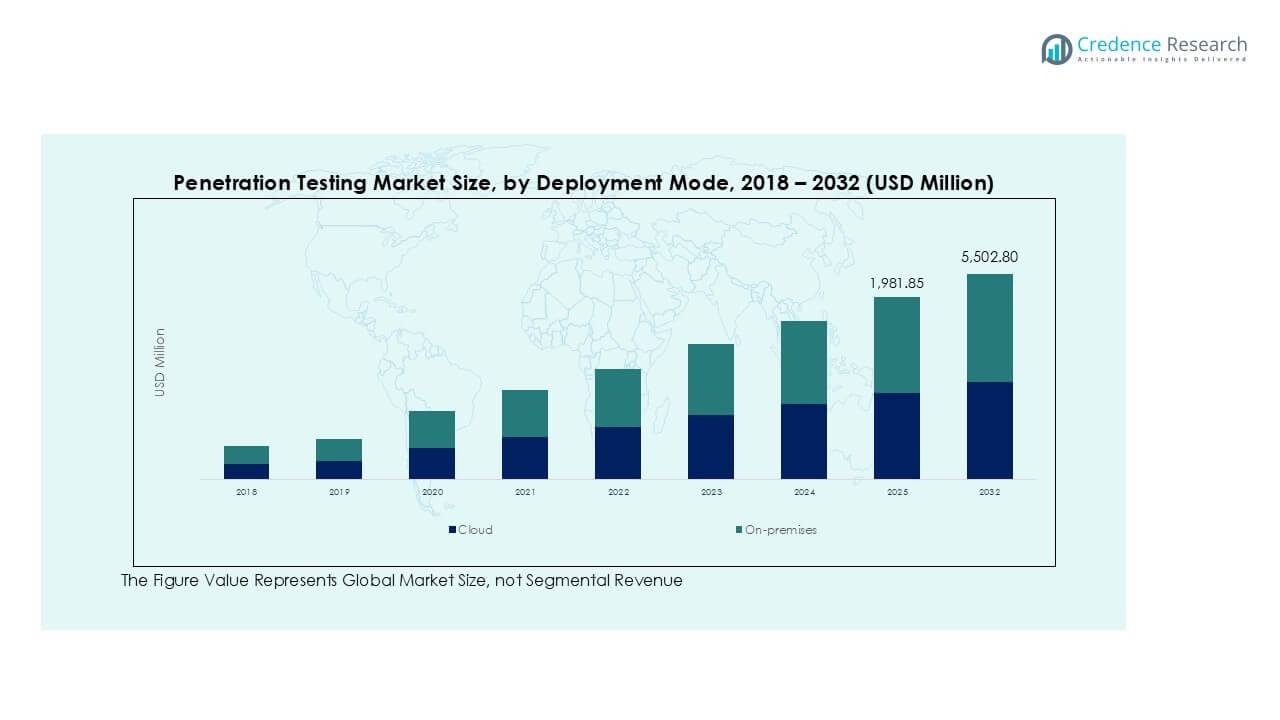The width and height of the screenshot is (1280, 720).
Task: Select the On-premises legend marker square
Action: pyautogui.click(x=737, y=530)
